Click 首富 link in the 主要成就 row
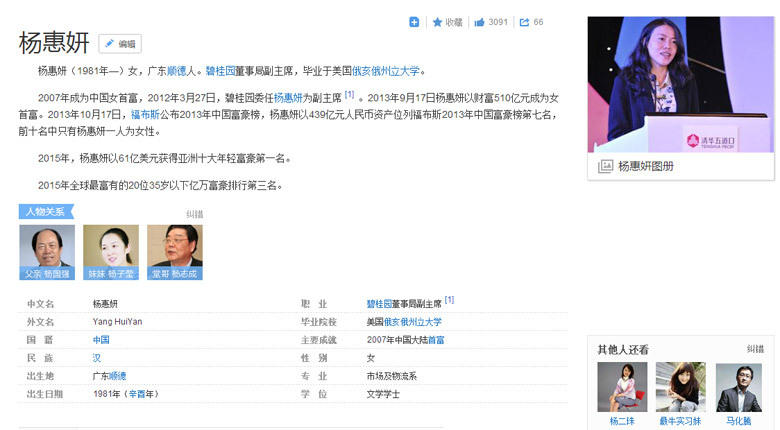This screenshot has width=780, height=430. 436,340
